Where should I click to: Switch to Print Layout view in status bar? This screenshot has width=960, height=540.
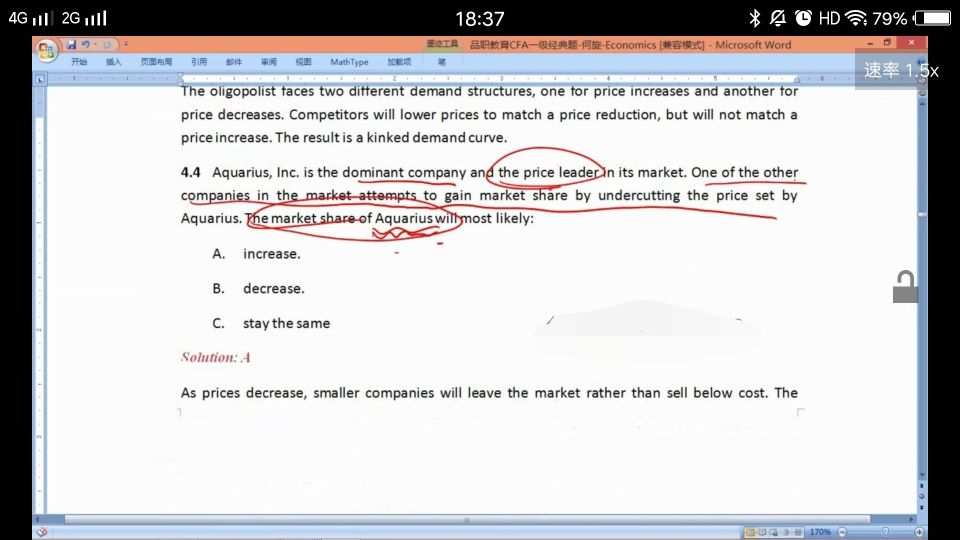point(750,532)
